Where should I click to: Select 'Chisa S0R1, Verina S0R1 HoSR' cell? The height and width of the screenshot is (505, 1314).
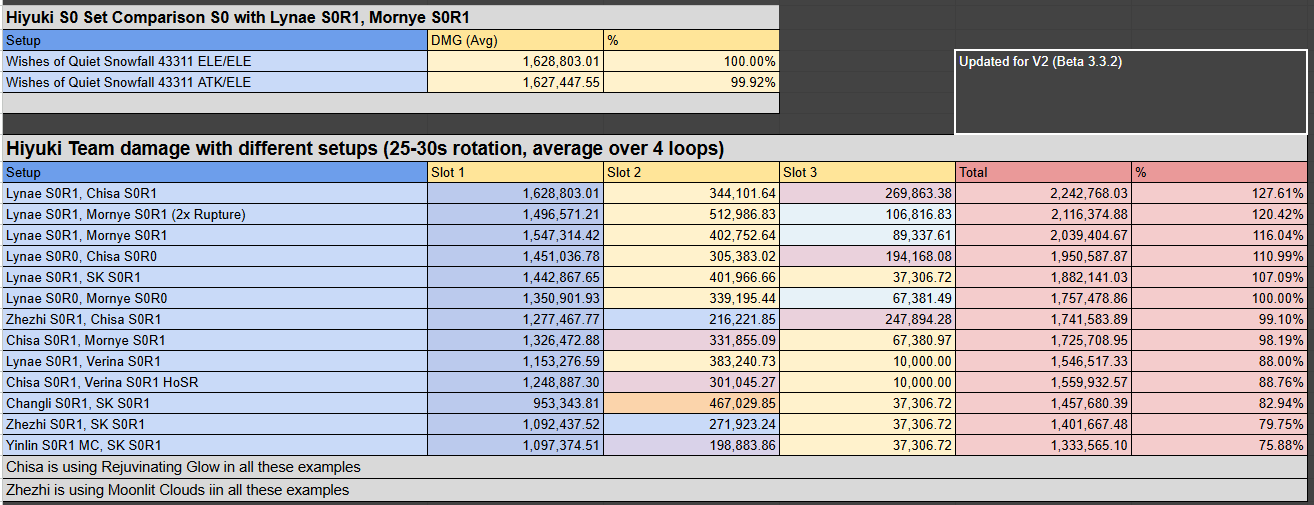click(x=215, y=382)
